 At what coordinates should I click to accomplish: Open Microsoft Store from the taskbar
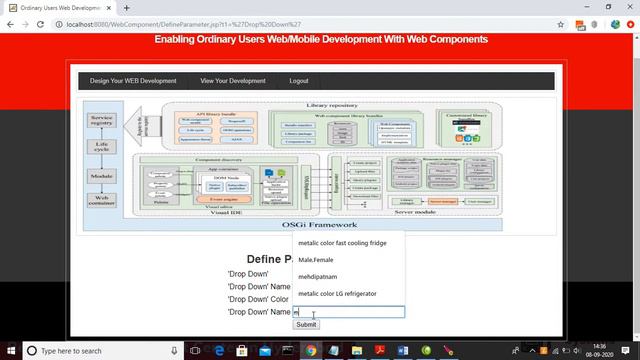242,351
